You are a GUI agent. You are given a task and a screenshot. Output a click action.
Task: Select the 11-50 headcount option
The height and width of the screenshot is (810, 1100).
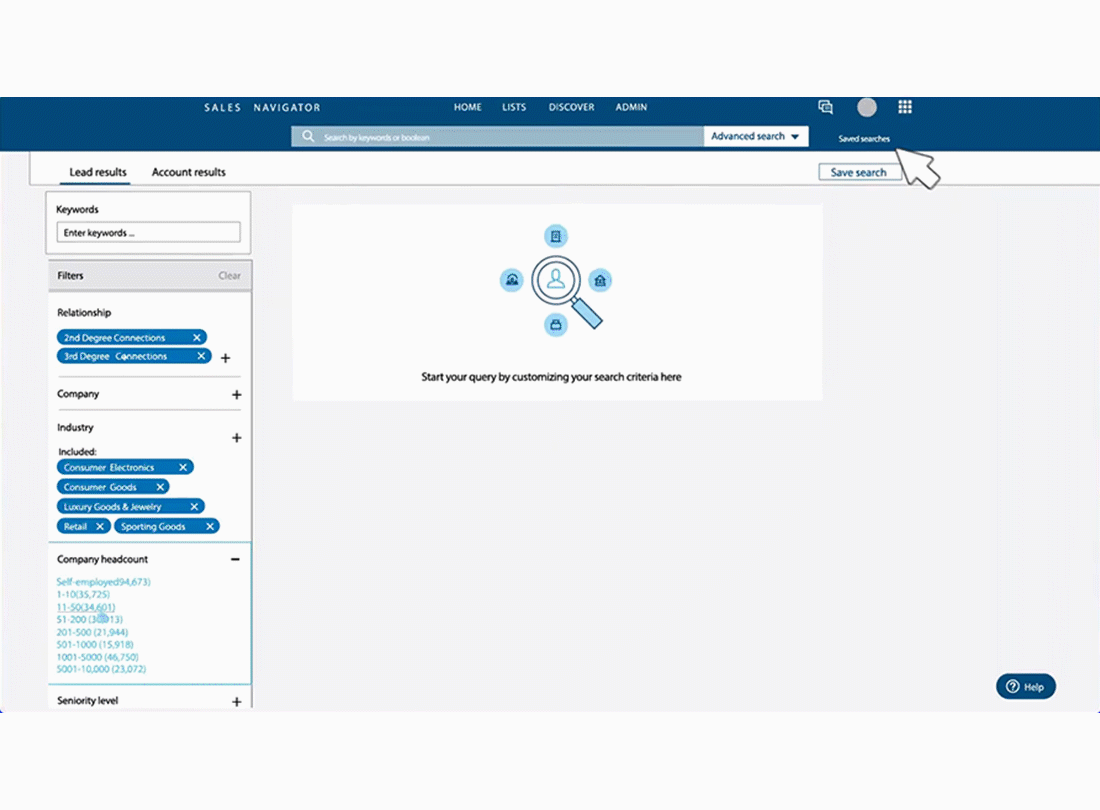tap(86, 607)
